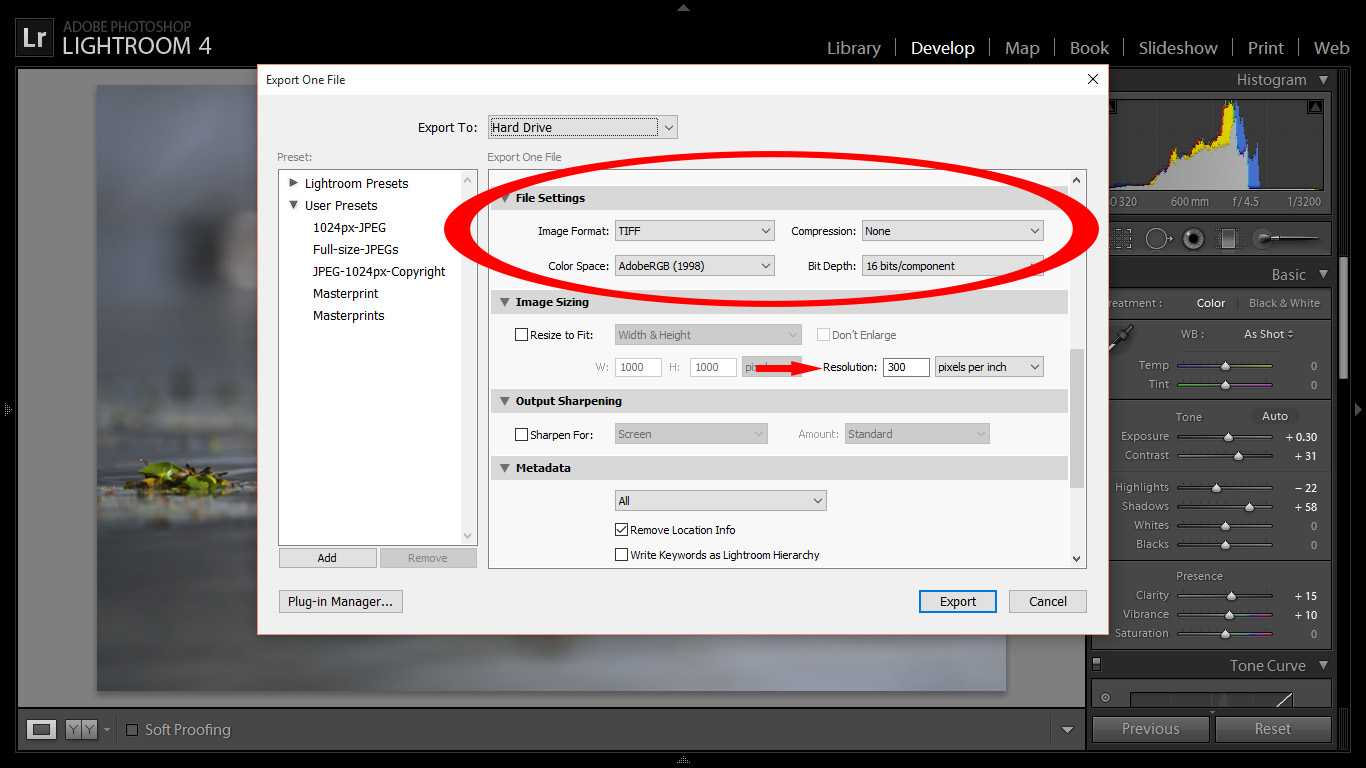
Task: Open the Export To dropdown
Action: pos(583,127)
